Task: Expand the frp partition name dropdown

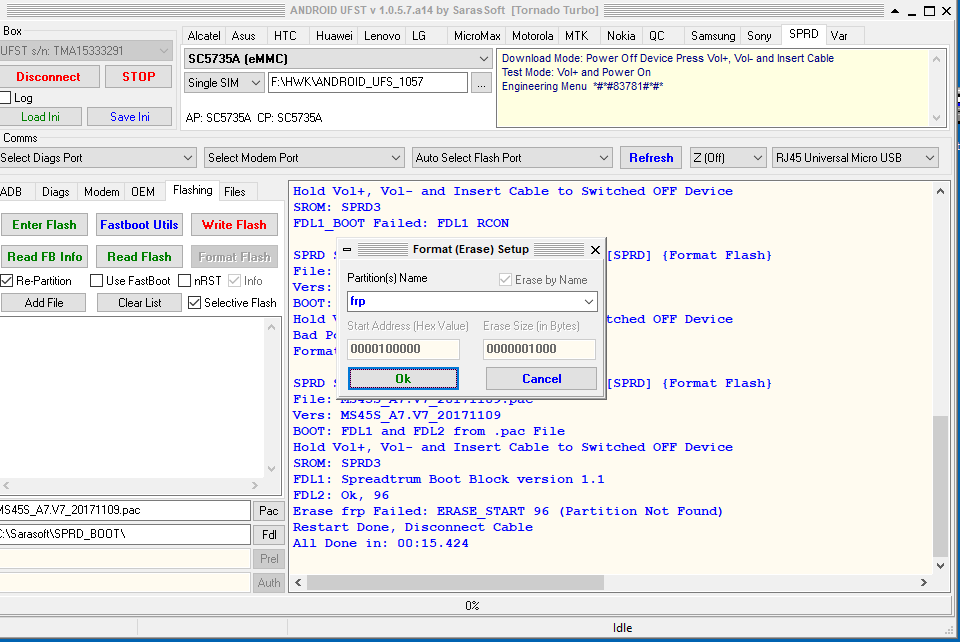Action: pos(588,302)
